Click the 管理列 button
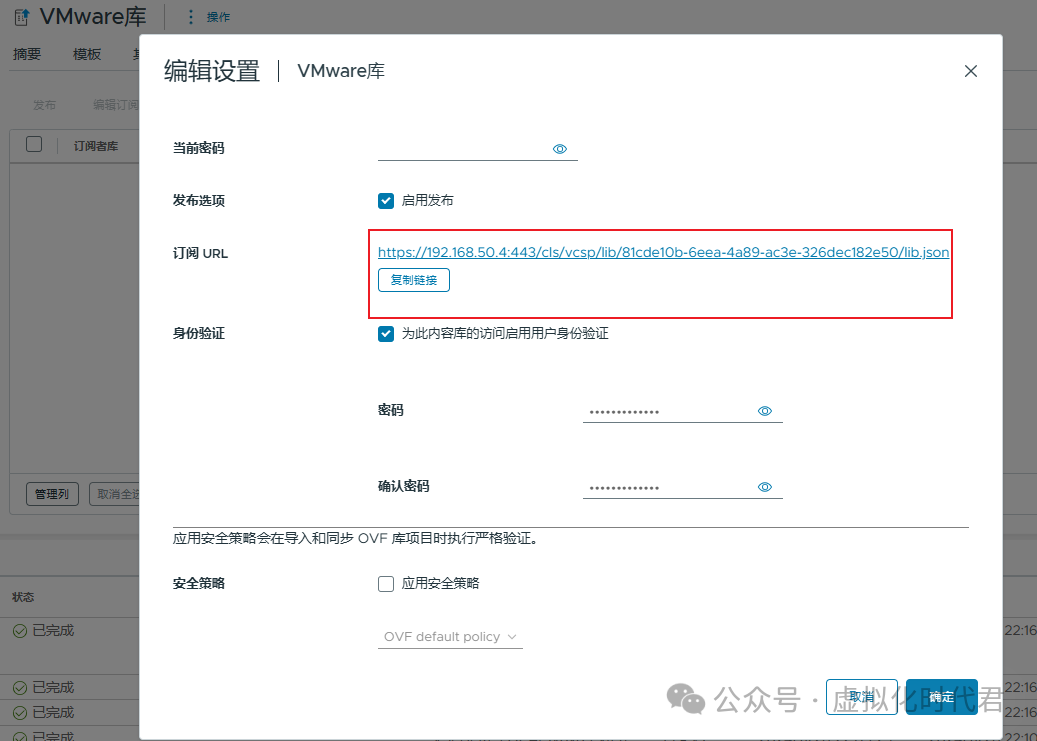Screen dimensions: 1037x741 (52, 494)
